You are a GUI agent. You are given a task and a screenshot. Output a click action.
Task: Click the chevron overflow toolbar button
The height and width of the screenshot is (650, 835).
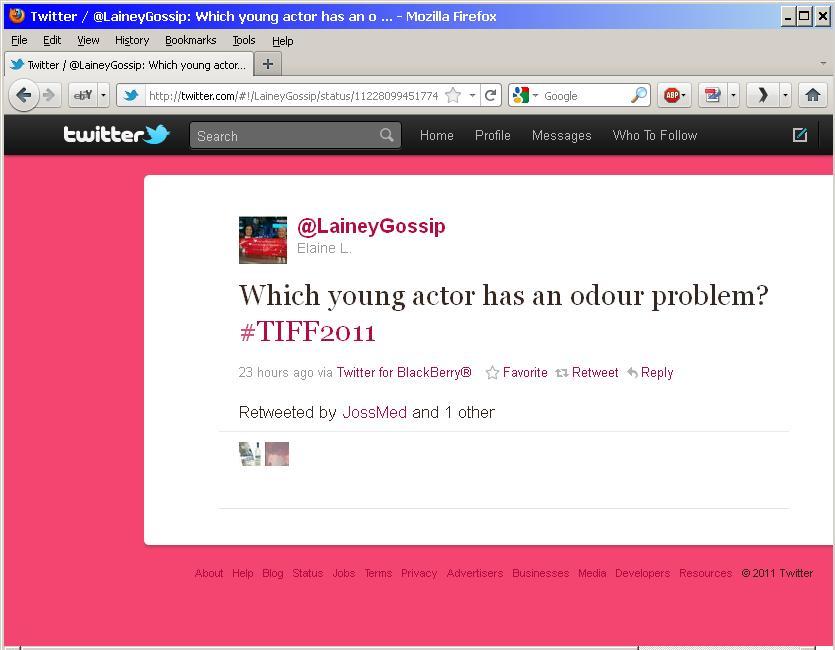(x=763, y=95)
